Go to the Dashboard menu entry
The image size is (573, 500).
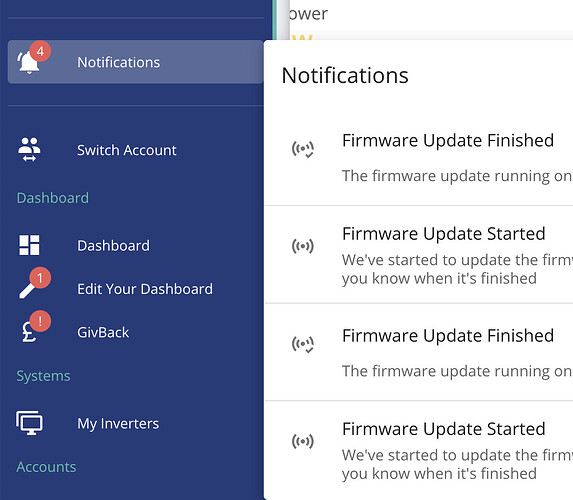tap(113, 246)
